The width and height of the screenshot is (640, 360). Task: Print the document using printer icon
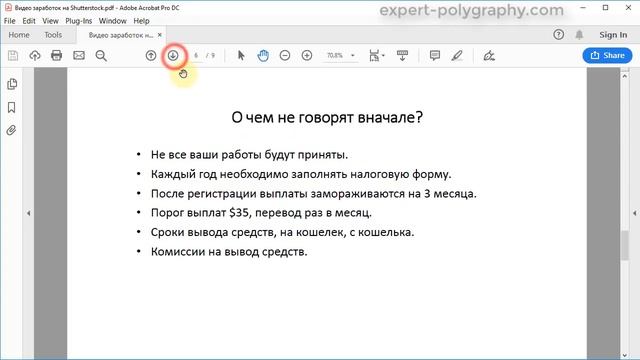point(56,56)
